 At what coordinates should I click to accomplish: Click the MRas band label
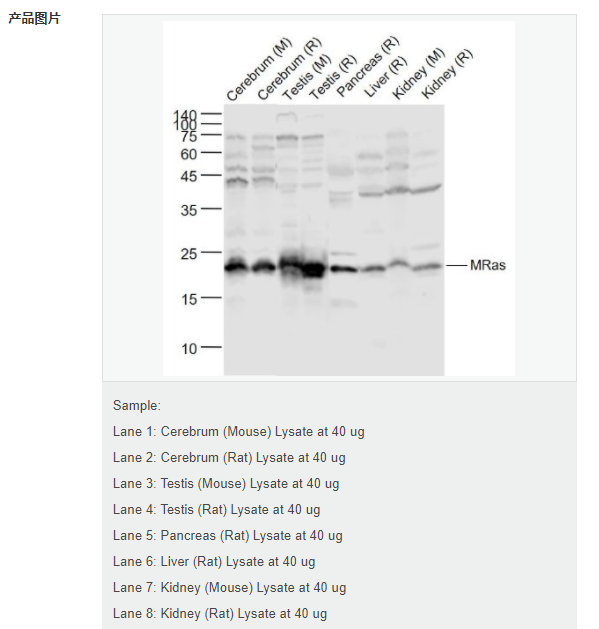pos(487,265)
